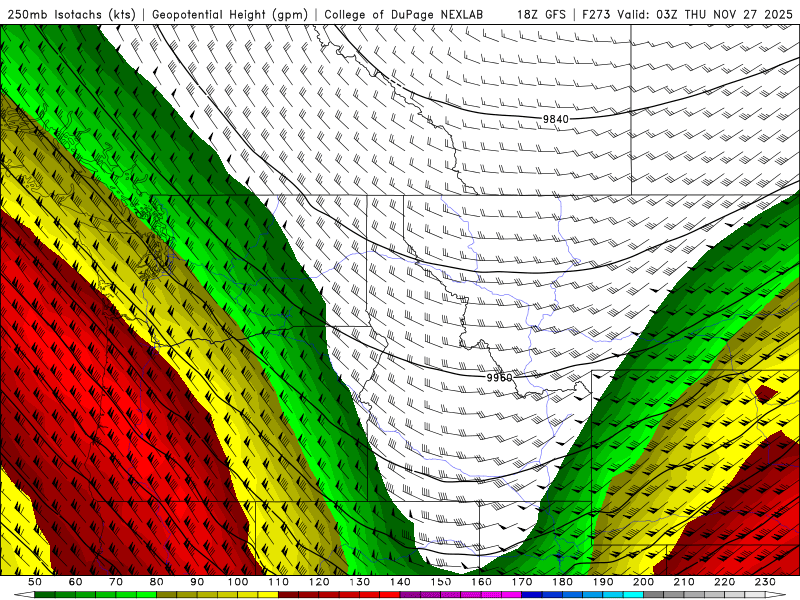Pick the dark blue swatch just after 170

click(532, 594)
